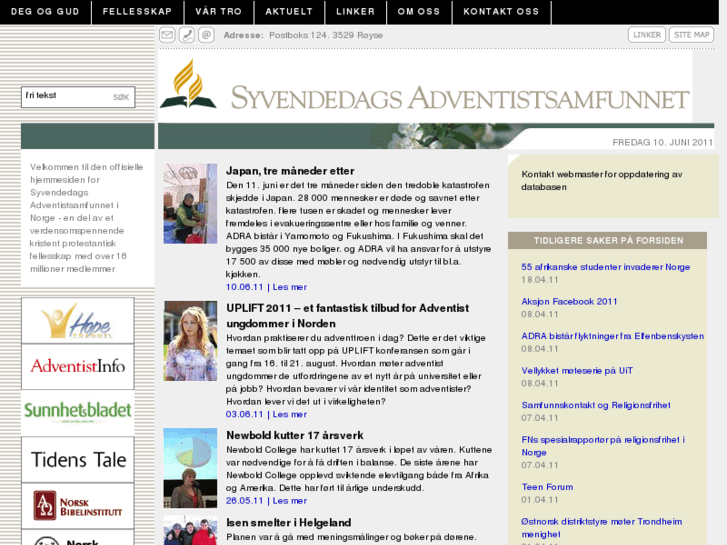The height and width of the screenshot is (545, 727).
Task: Click Les mer for the Newbold article
Action: 290,501
